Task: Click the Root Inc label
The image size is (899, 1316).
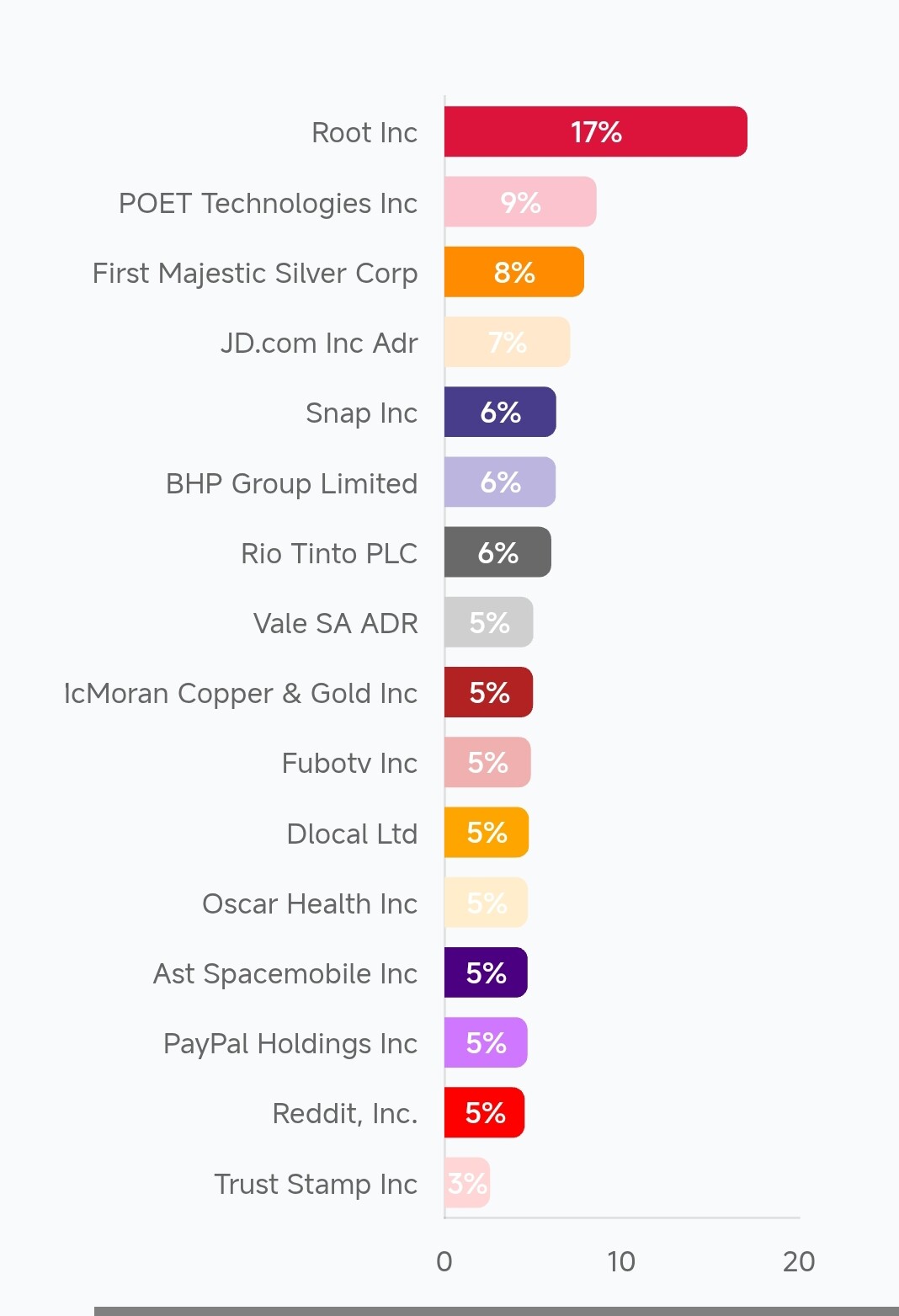Action: [x=364, y=132]
